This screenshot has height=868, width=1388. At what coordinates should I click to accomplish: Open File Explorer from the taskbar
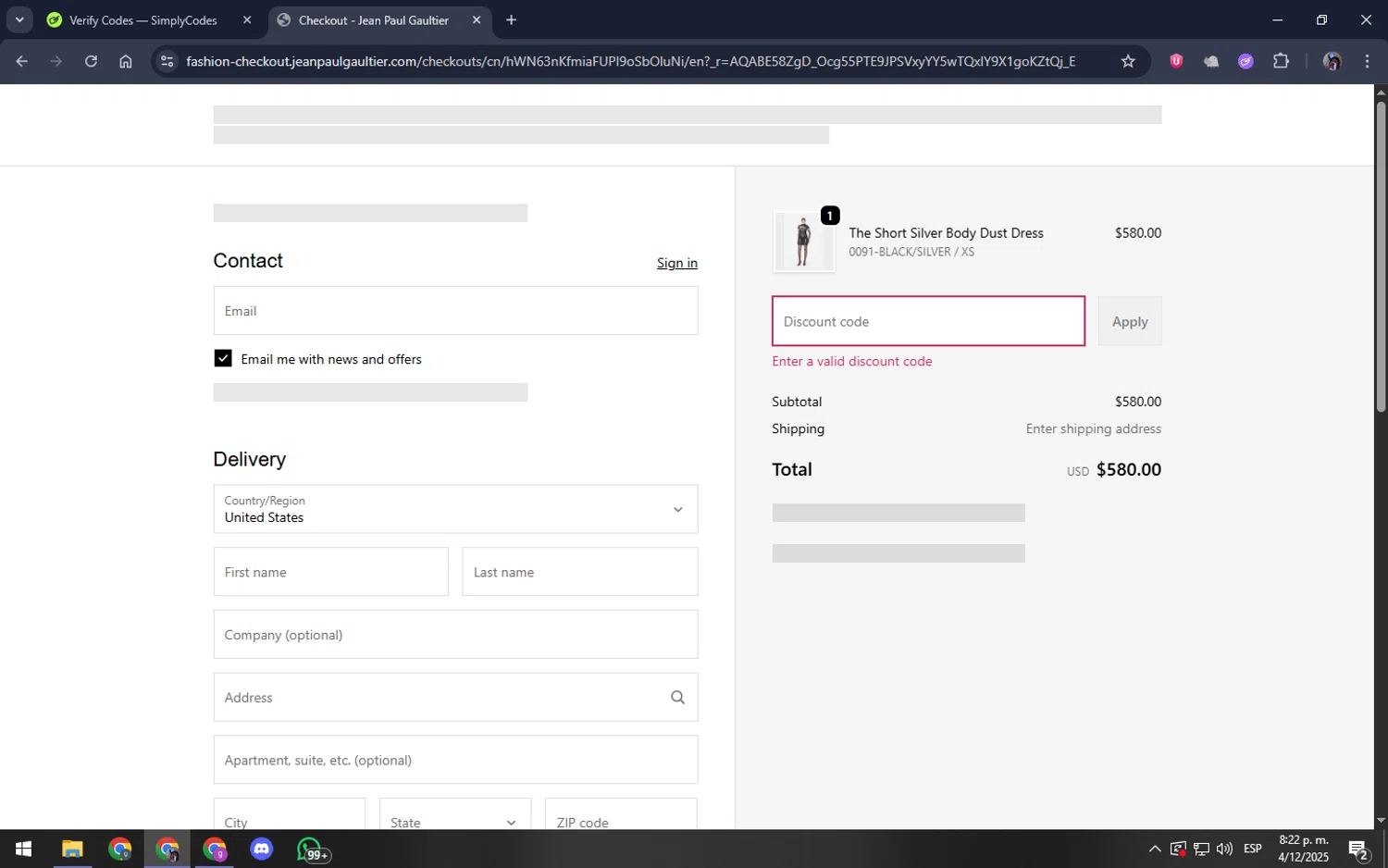72,849
